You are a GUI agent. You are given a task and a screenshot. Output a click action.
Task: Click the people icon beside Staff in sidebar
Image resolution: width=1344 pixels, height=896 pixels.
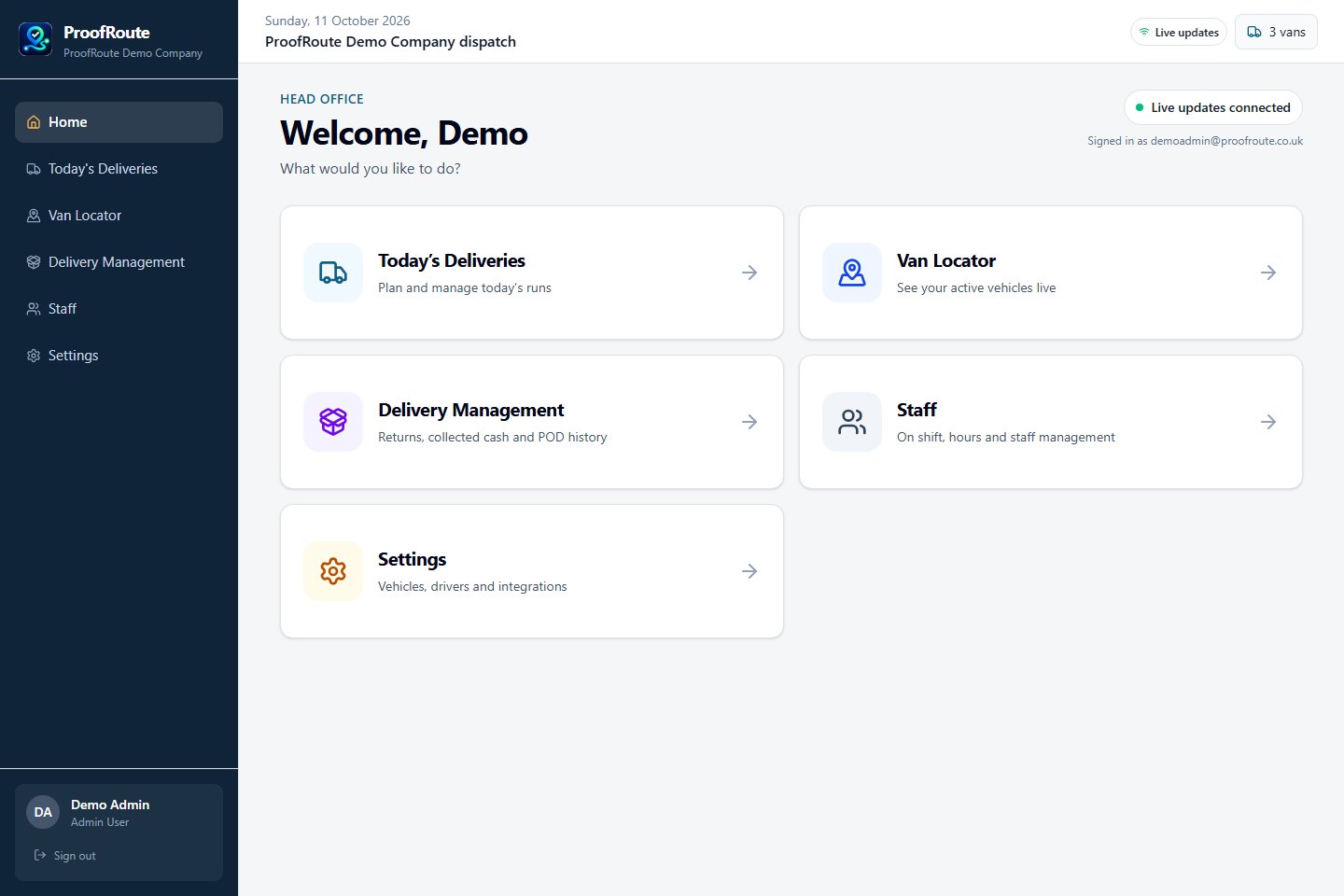coord(34,309)
